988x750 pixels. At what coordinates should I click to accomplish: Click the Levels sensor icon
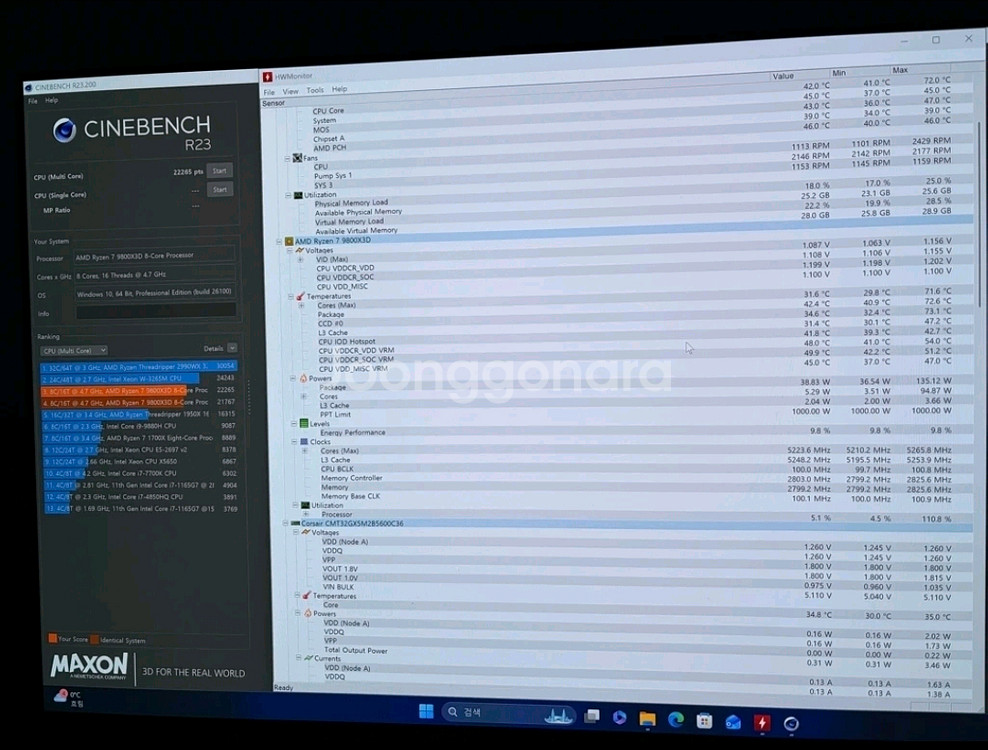tap(305, 423)
